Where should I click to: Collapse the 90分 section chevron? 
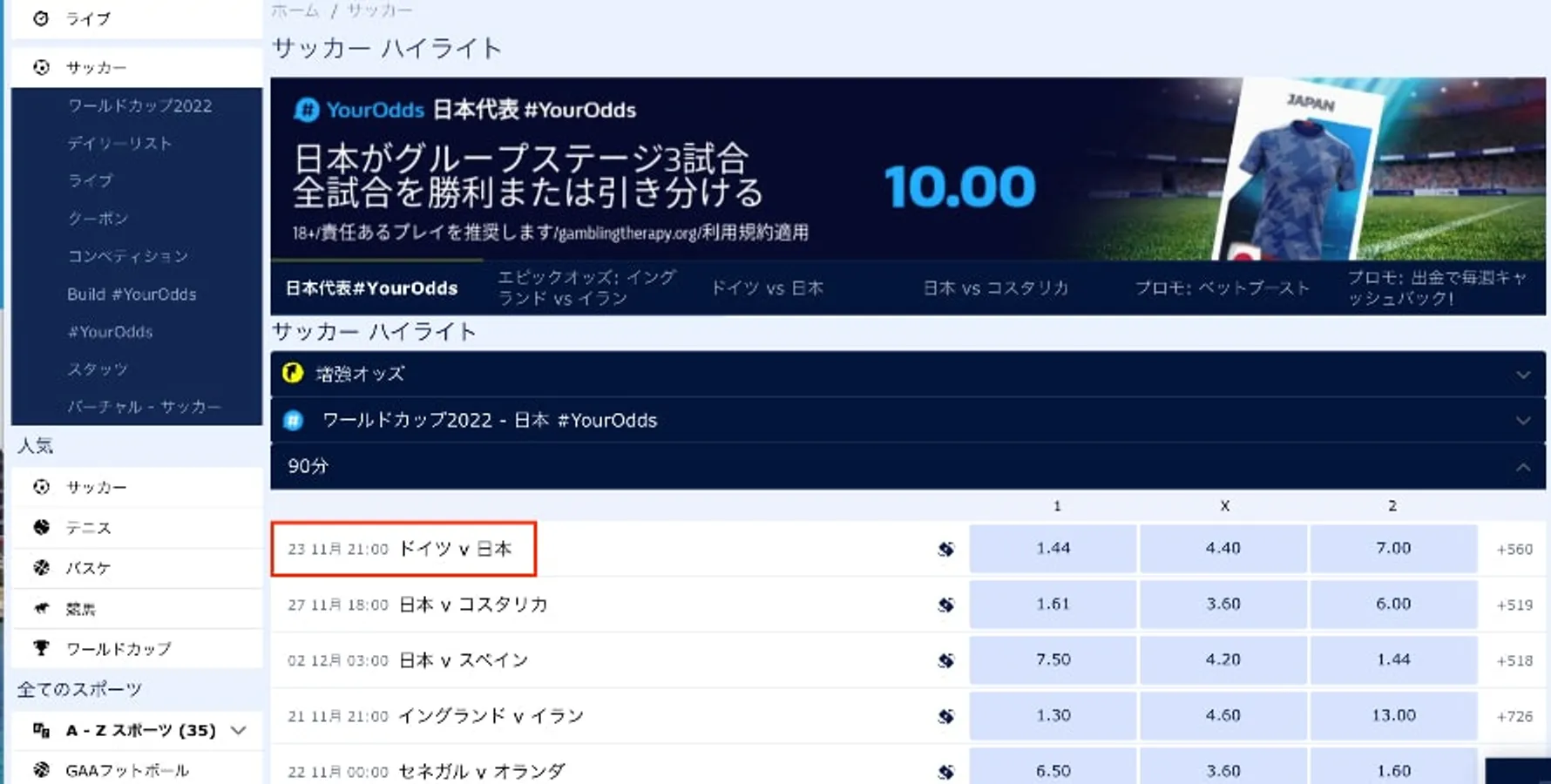(1522, 467)
